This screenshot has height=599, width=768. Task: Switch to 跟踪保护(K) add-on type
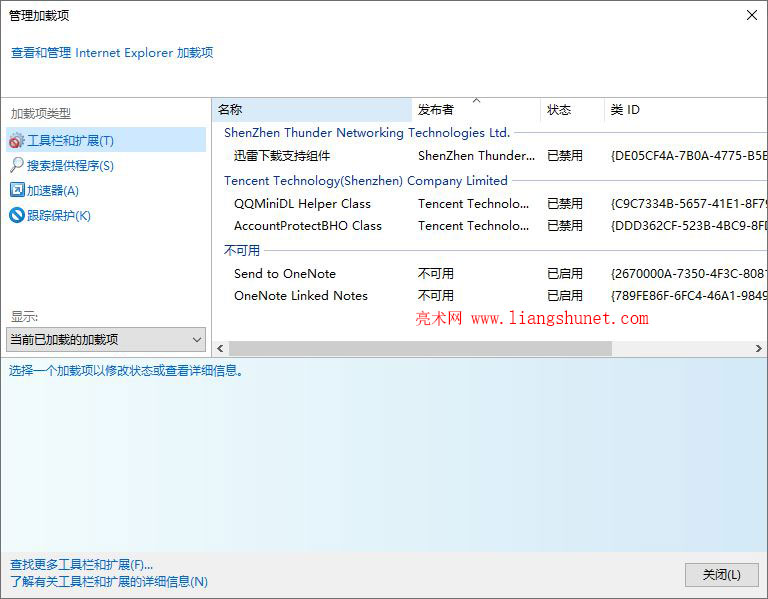click(x=59, y=216)
